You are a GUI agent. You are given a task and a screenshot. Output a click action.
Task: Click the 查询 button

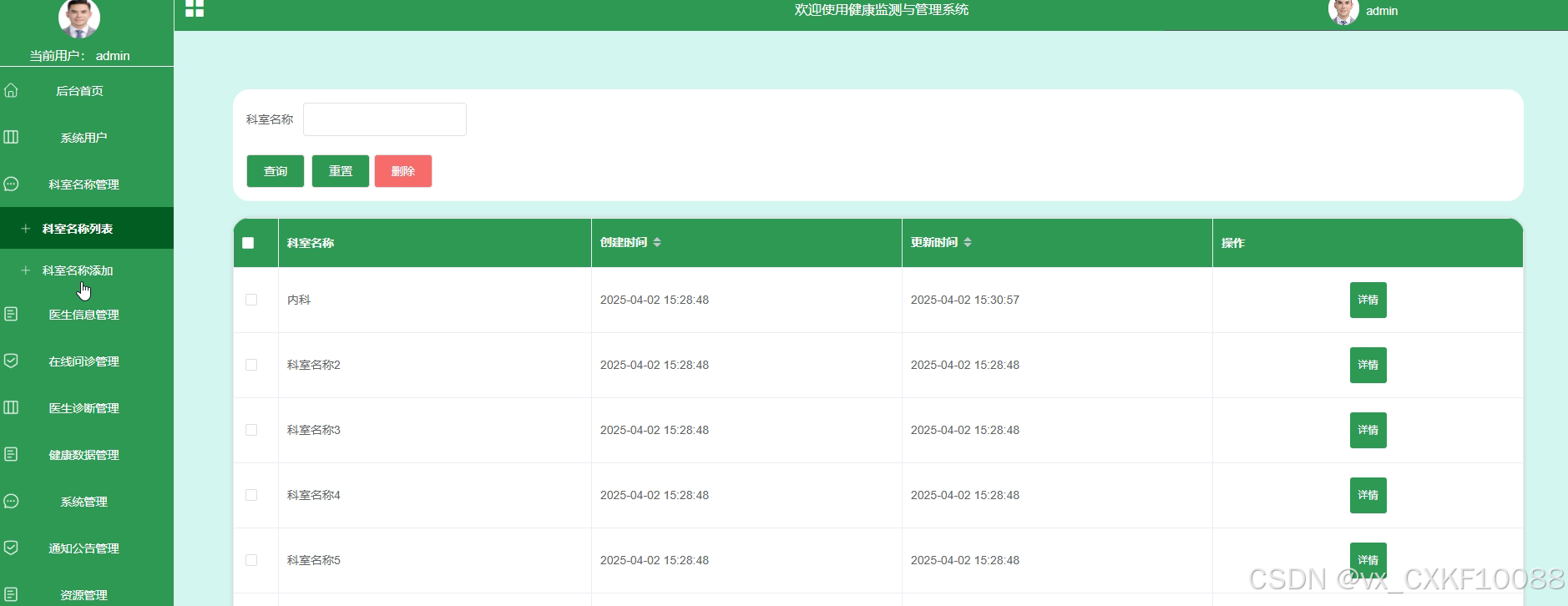(x=276, y=171)
